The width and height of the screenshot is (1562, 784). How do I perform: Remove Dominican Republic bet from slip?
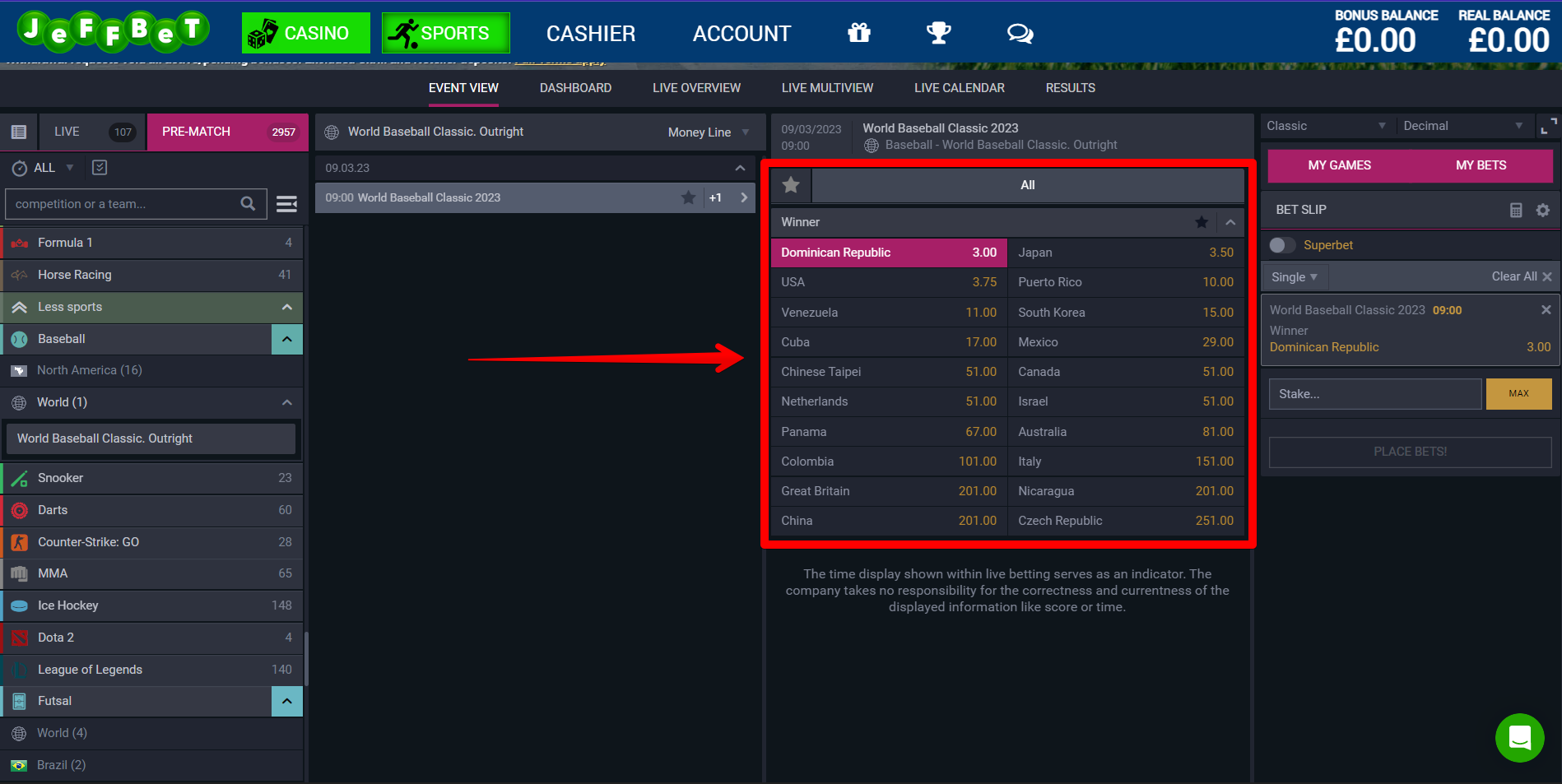pos(1546,310)
